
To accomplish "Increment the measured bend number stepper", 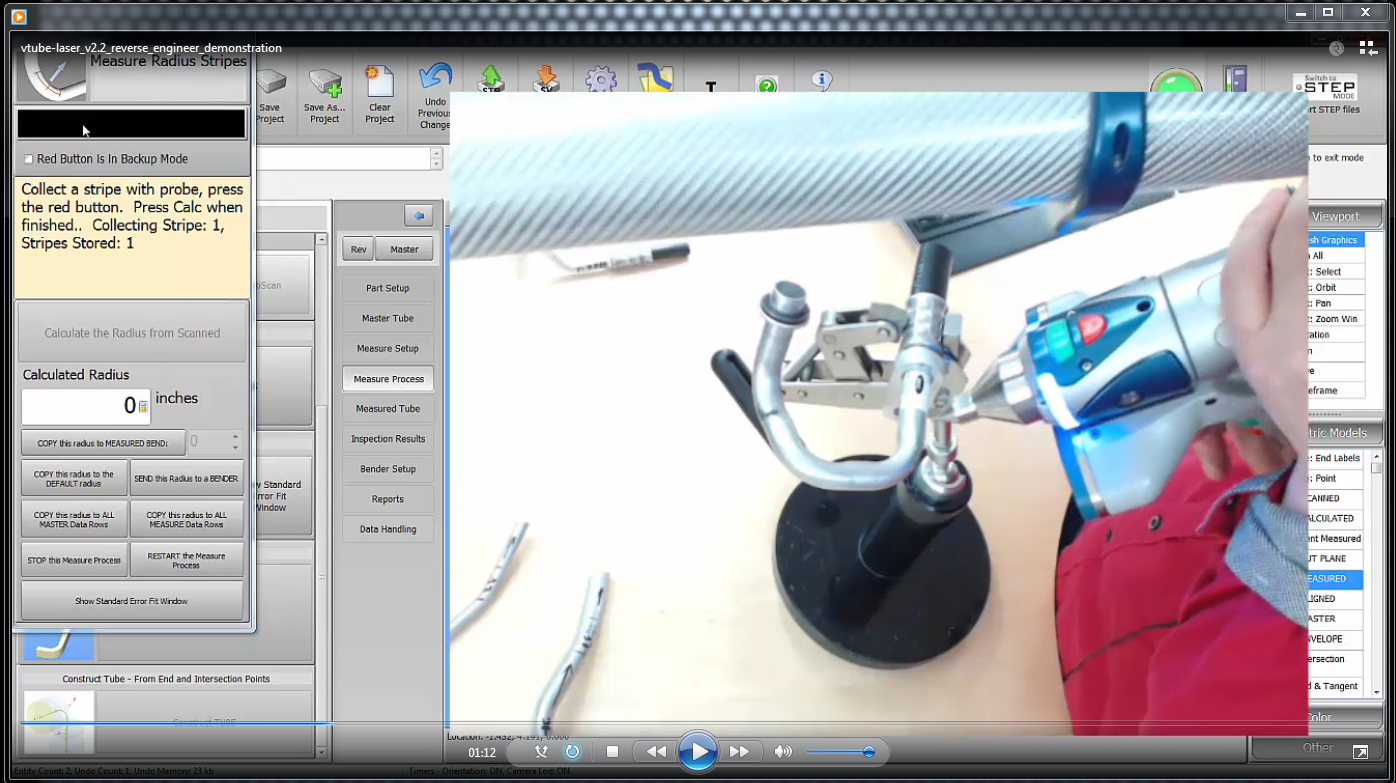I will click(x=235, y=436).
